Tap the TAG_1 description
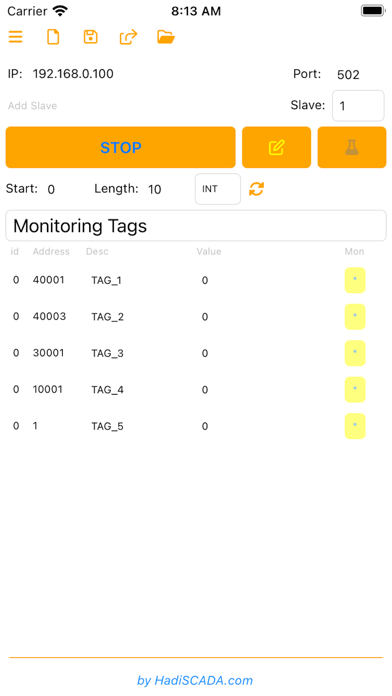Image resolution: width=392 pixels, height=696 pixels. (107, 281)
